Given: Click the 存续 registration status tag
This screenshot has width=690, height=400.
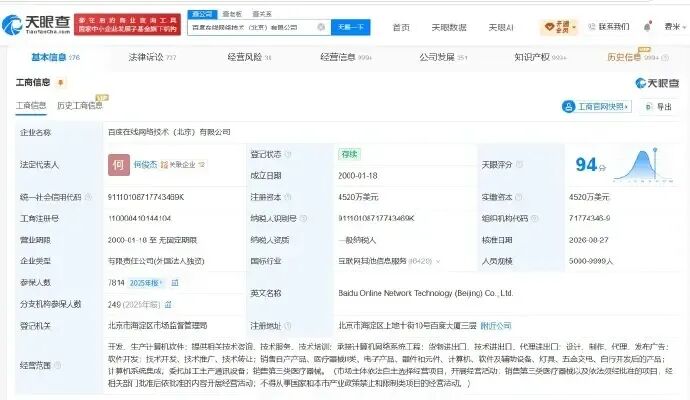Looking at the screenshot, I should pos(349,154).
